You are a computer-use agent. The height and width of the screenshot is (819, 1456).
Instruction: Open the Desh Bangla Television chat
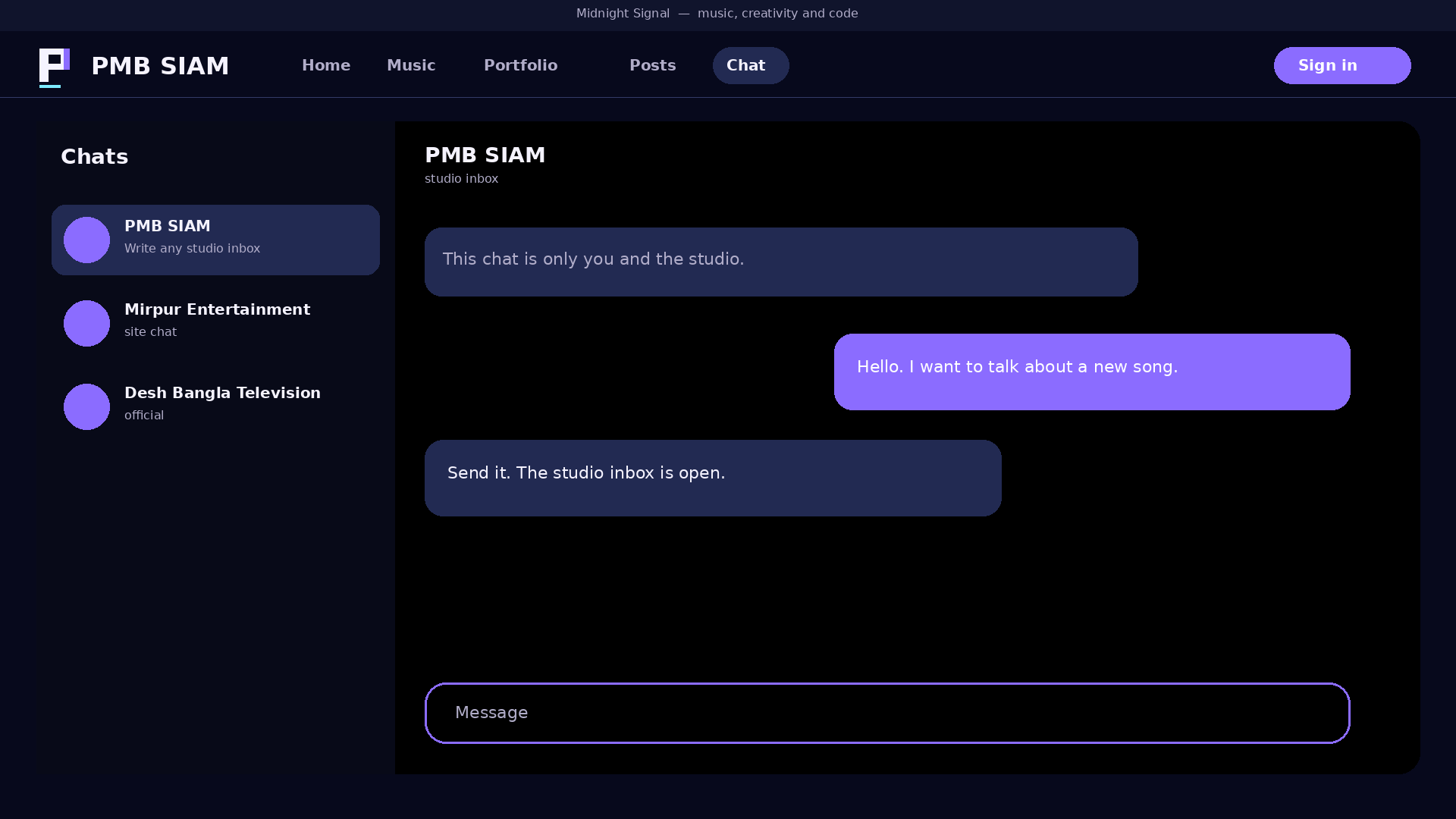(x=215, y=406)
